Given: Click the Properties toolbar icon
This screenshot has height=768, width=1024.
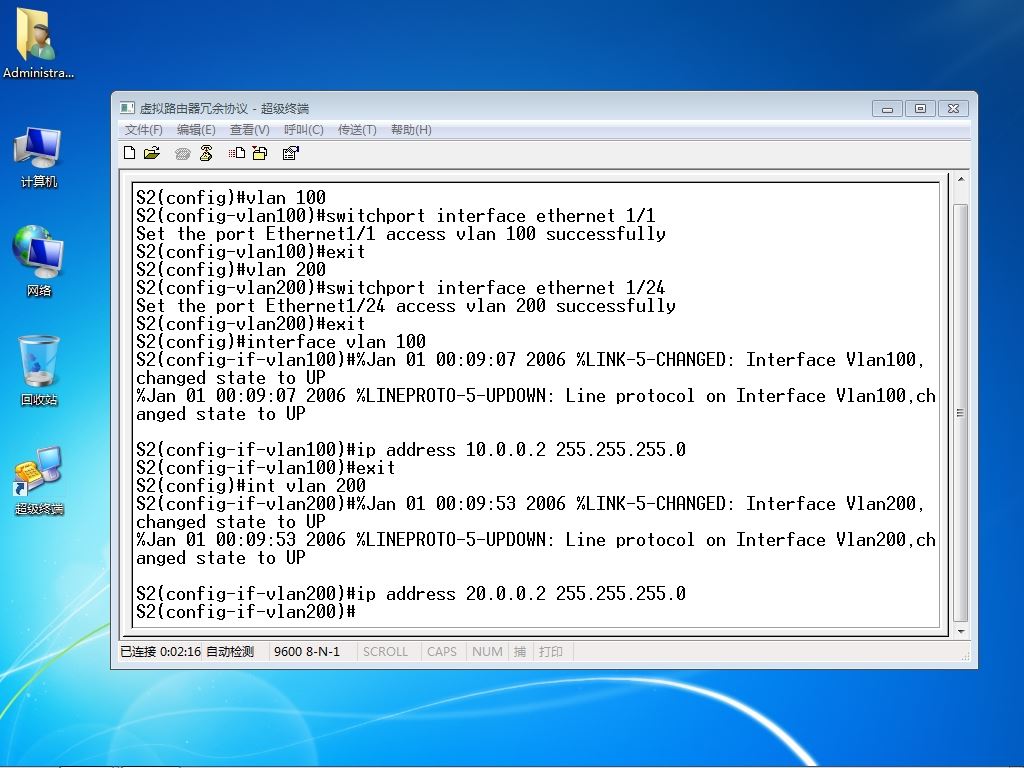Looking at the screenshot, I should point(290,153).
